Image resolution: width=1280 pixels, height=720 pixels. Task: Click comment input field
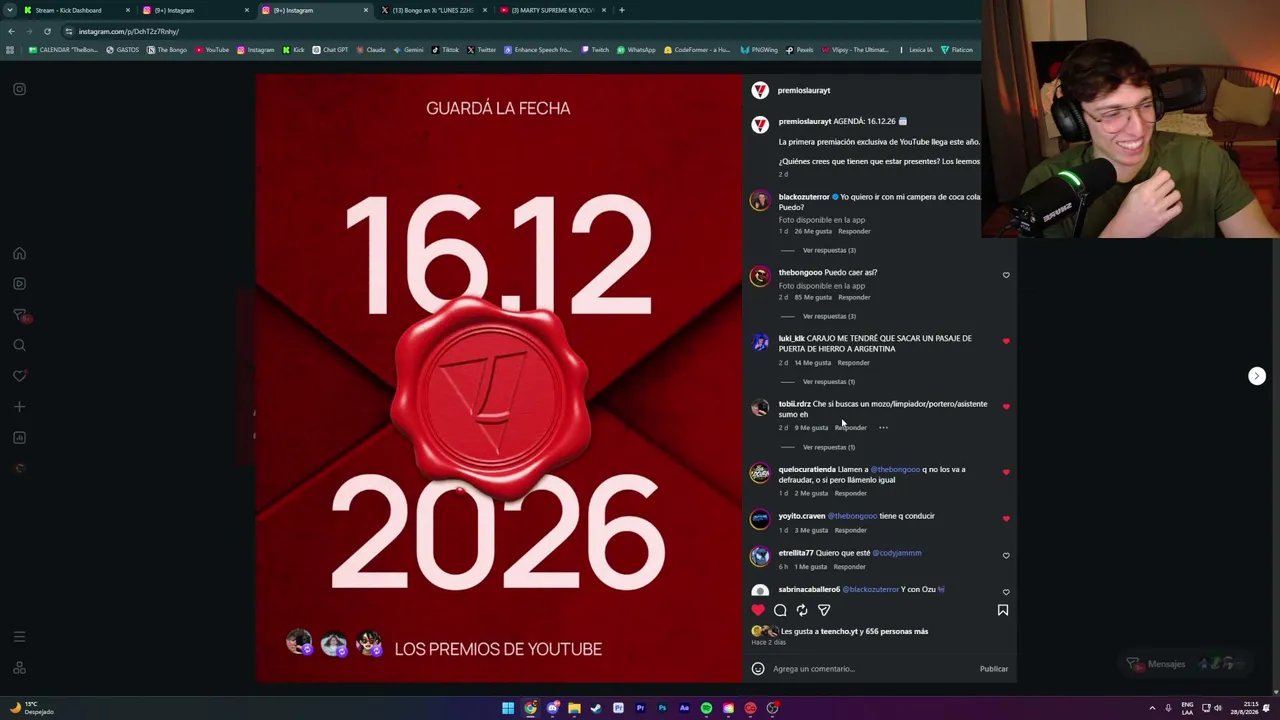click(870, 669)
